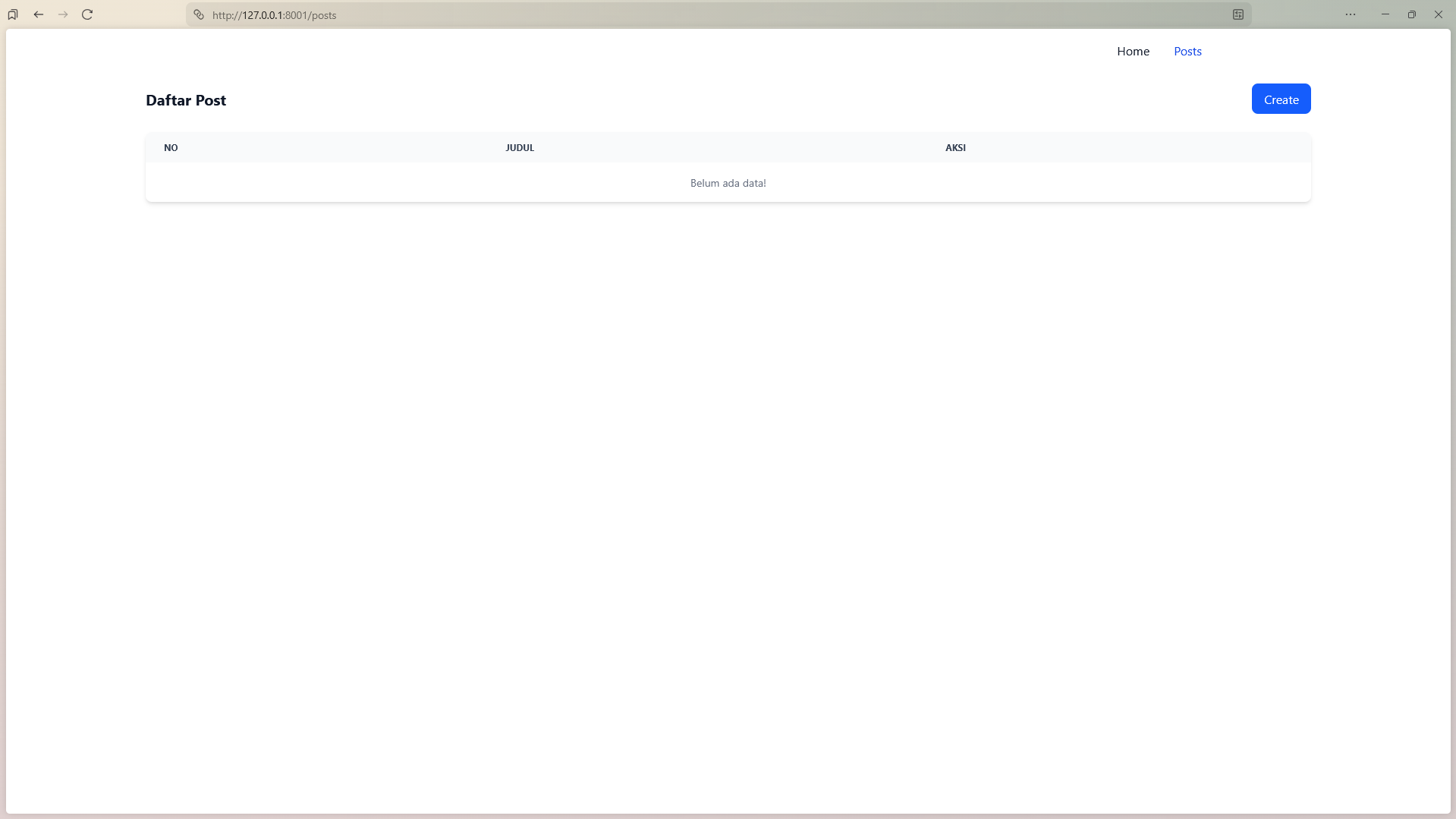
Task: Go back using the left arrow
Action: tap(39, 14)
